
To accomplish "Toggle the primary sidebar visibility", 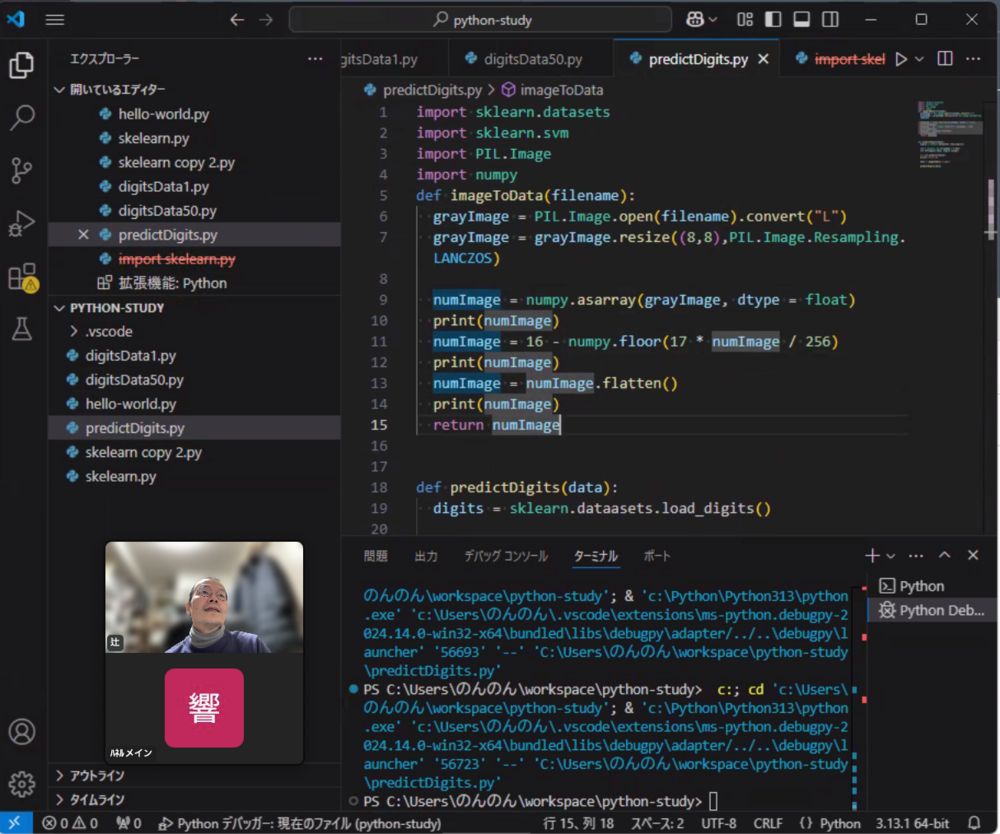I will pyautogui.click(x=772, y=19).
